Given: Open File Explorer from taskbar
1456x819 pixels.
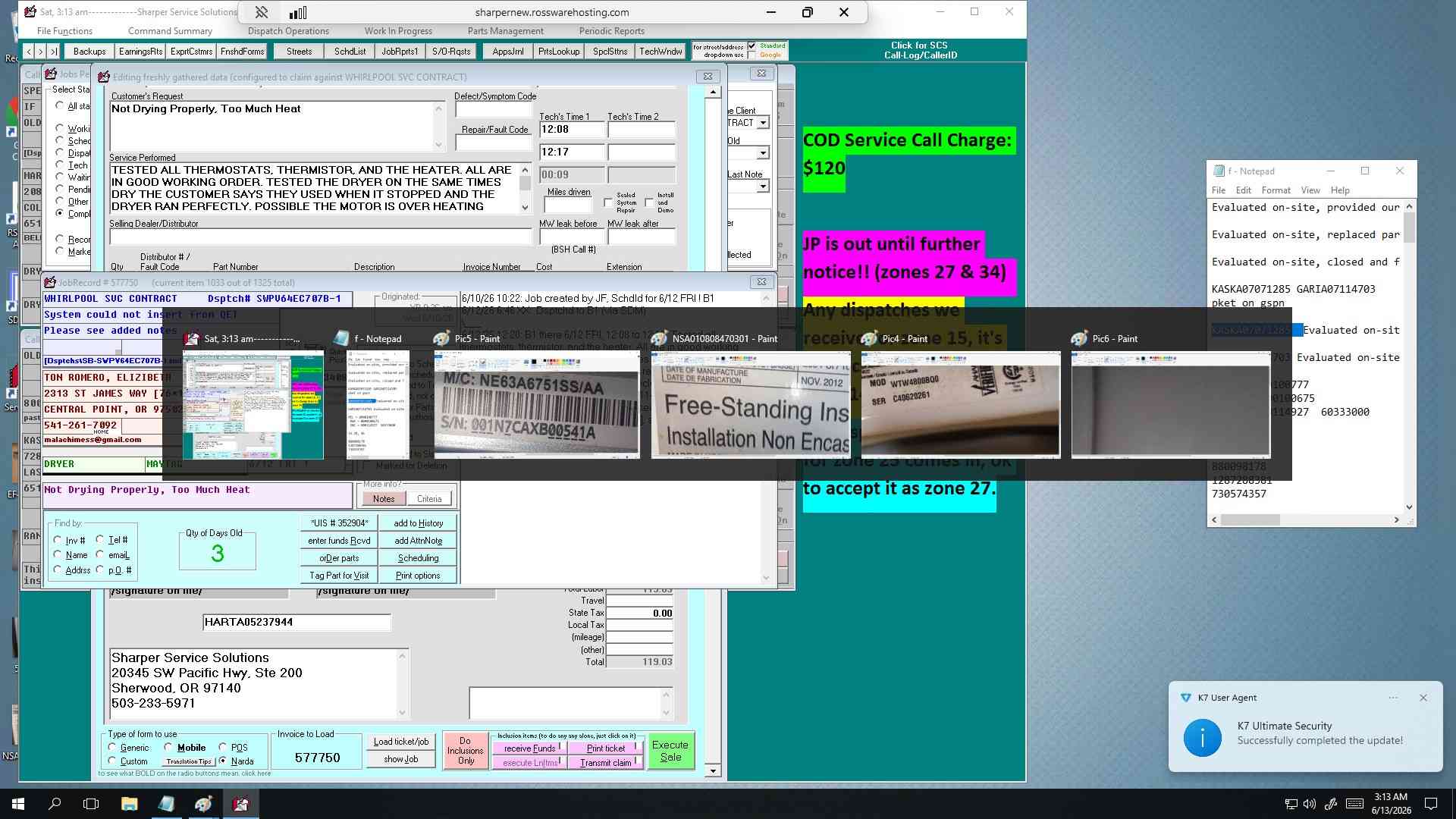Looking at the screenshot, I should (129, 804).
